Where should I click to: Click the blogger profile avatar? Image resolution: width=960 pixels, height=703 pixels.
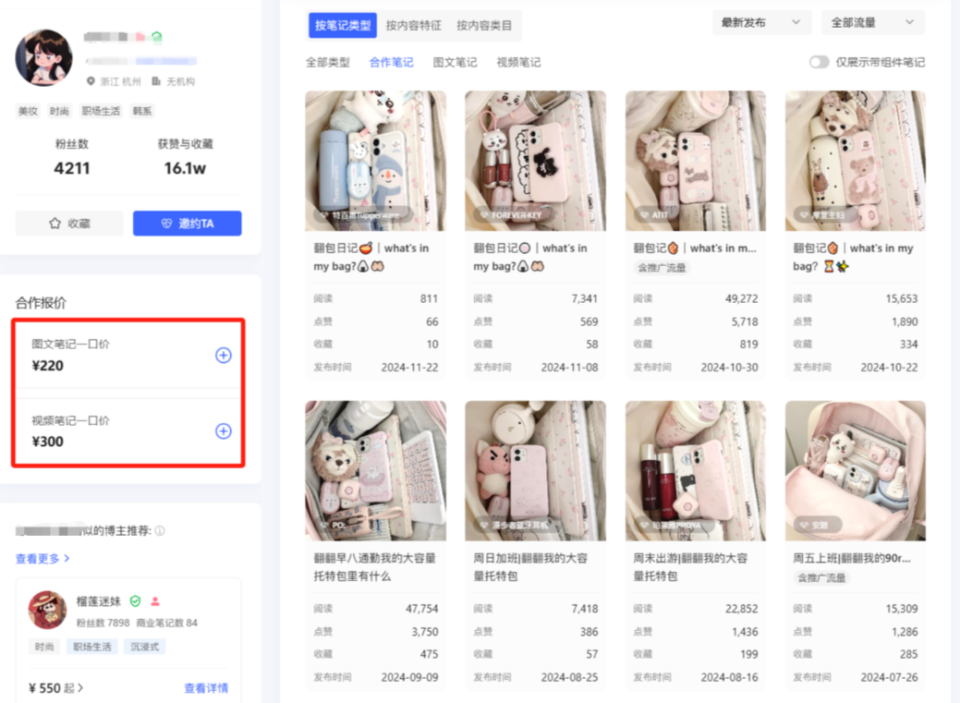pos(43,58)
